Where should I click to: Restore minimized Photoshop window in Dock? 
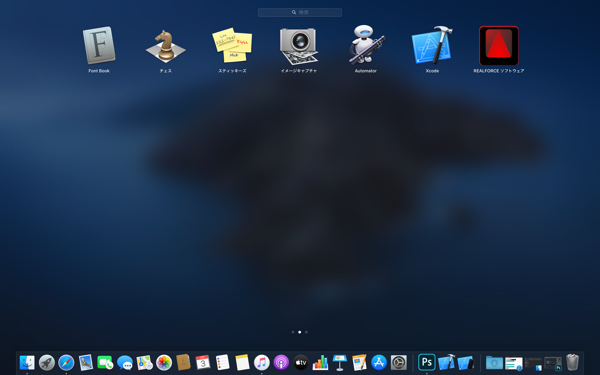553,364
